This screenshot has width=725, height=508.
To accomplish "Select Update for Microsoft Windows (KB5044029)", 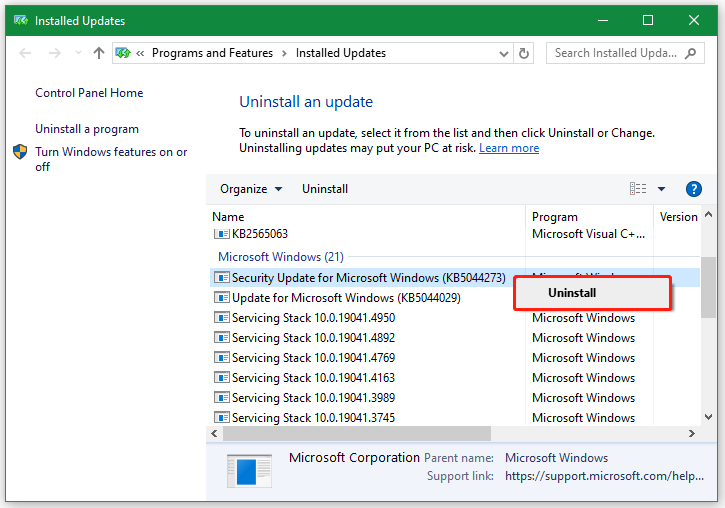I will point(346,298).
